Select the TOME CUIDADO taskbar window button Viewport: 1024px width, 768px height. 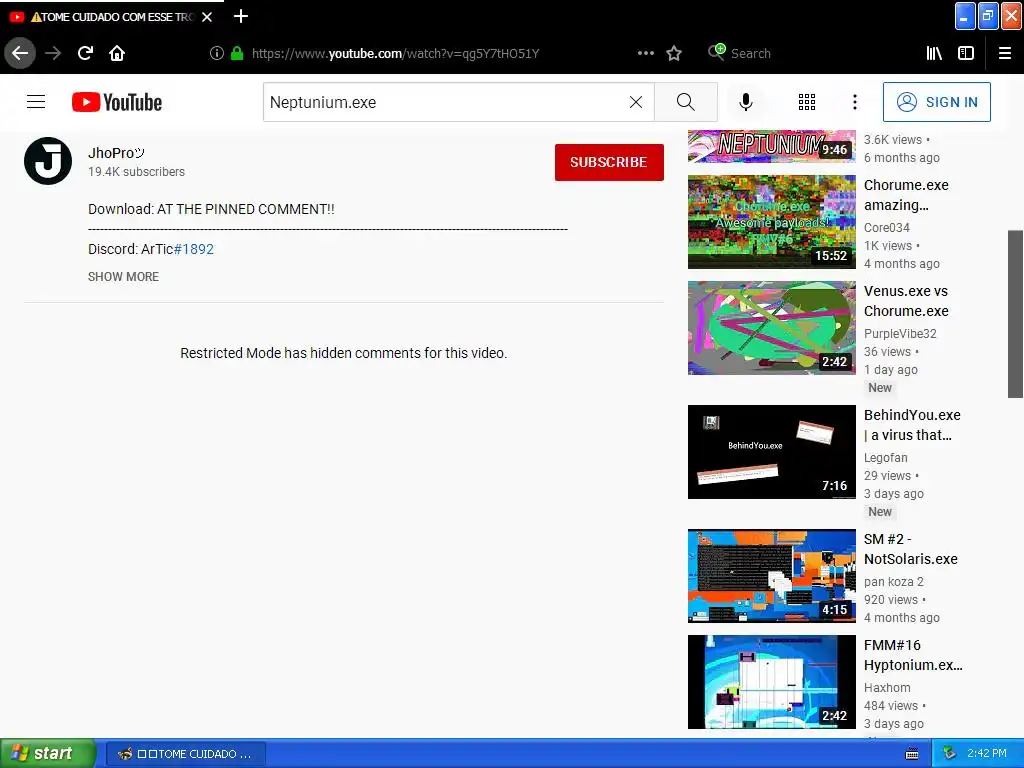[x=185, y=754]
